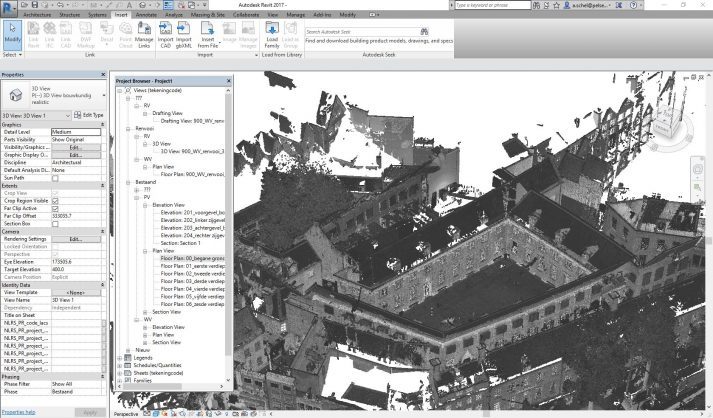
Task: Click the Link CAD tool
Action: [x=66, y=35]
